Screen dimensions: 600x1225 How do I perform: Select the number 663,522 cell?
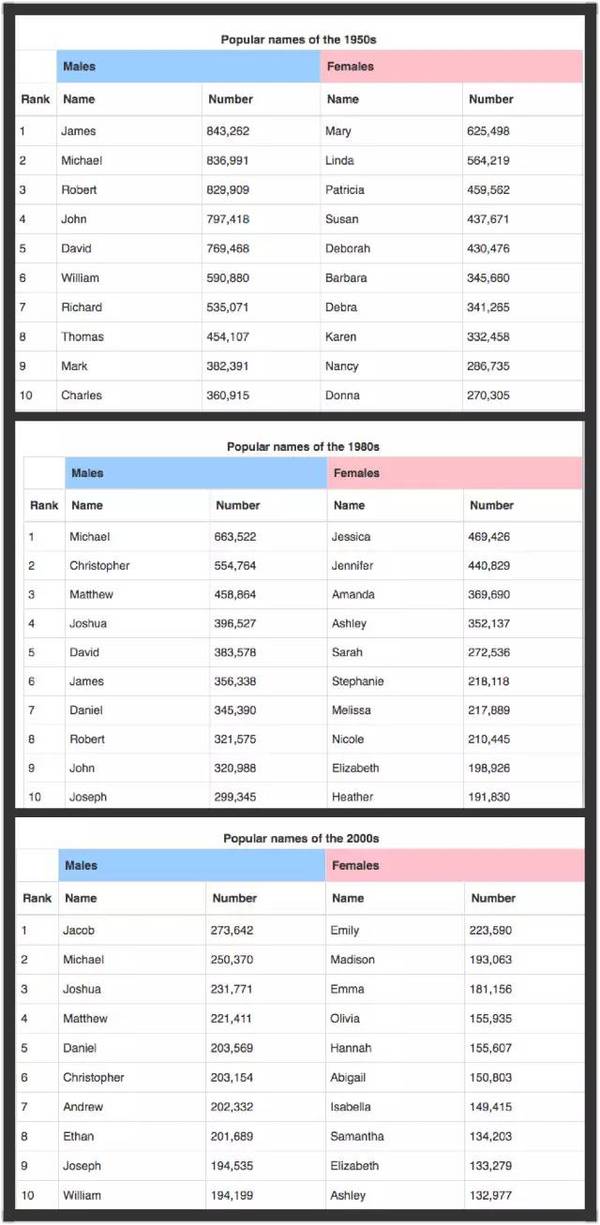pos(235,537)
